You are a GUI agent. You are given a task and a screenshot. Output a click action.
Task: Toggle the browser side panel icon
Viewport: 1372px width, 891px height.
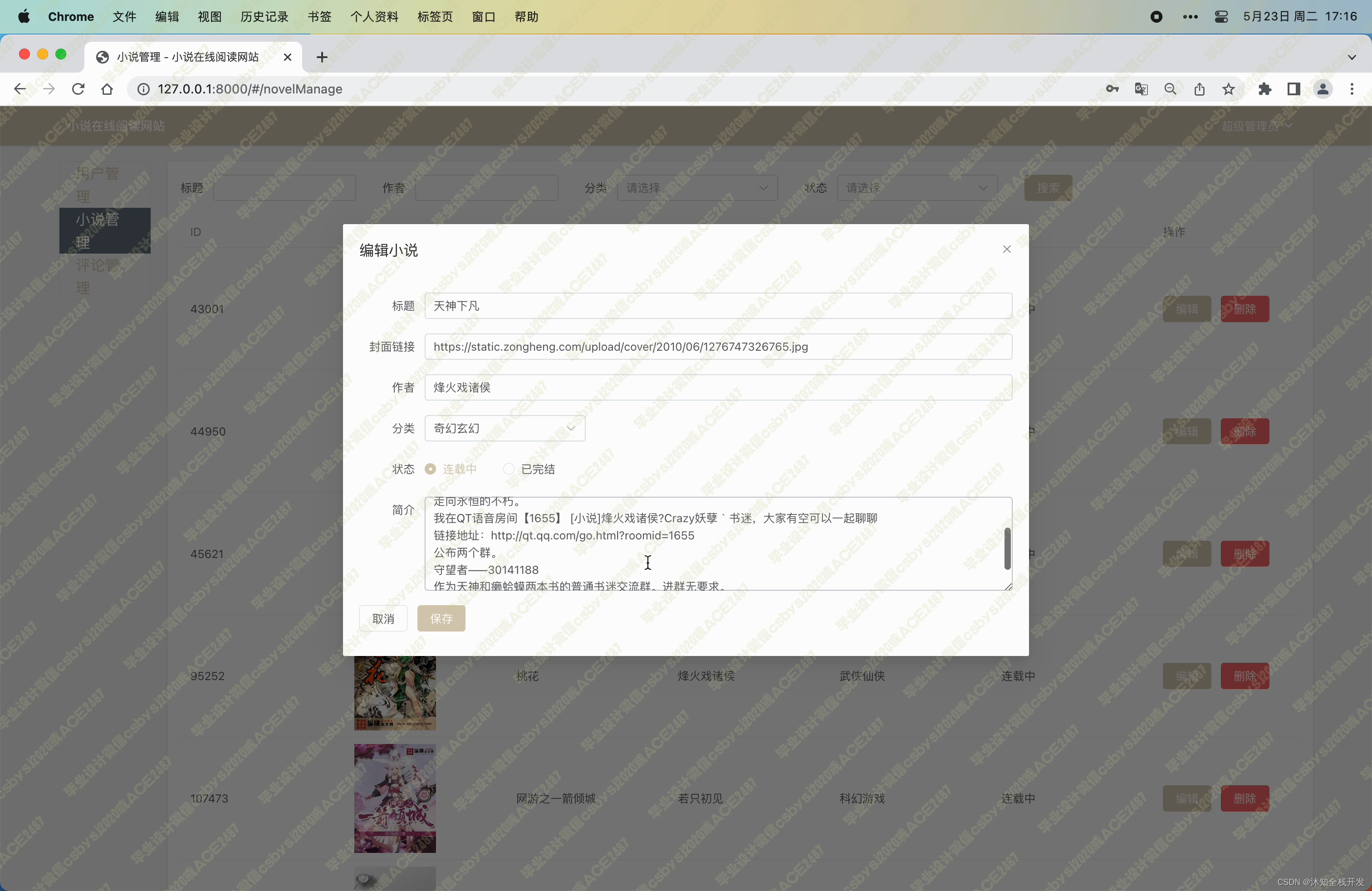pos(1293,89)
